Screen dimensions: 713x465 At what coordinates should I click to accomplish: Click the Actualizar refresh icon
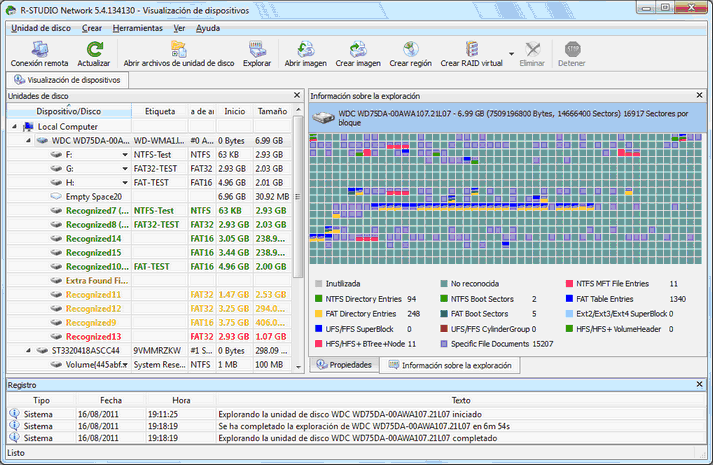point(94,49)
